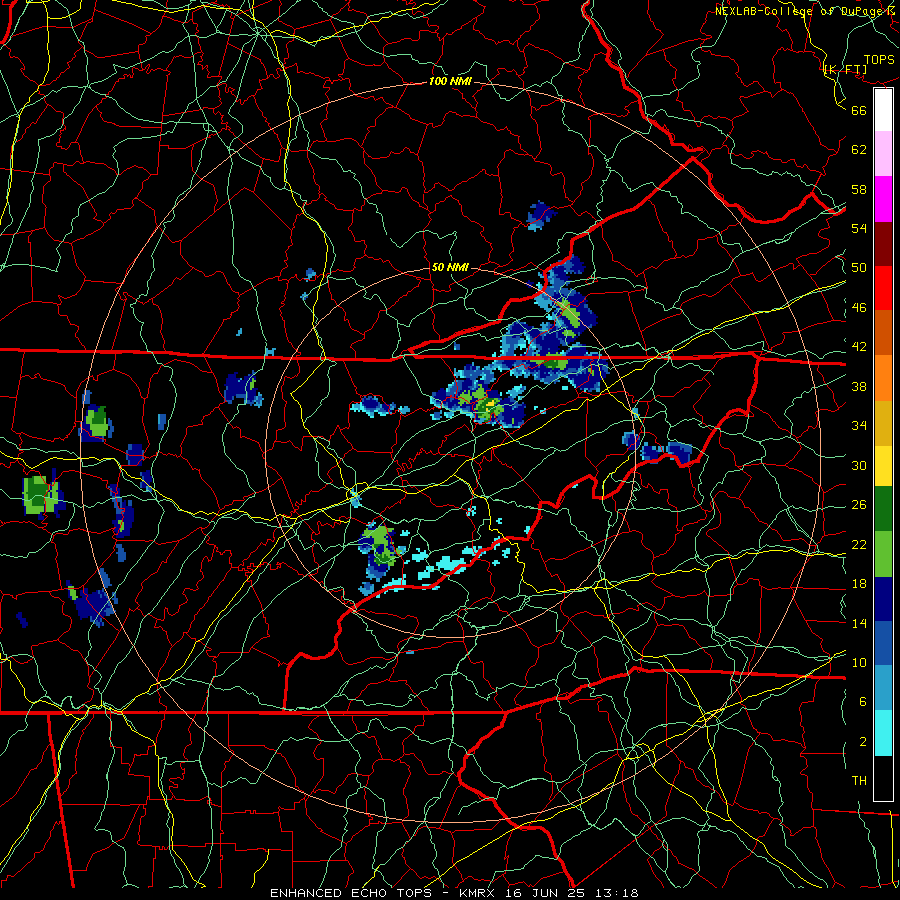Viewport: 900px width, 900px height.
Task: Click the yellow legend color band
Action: pos(883,466)
